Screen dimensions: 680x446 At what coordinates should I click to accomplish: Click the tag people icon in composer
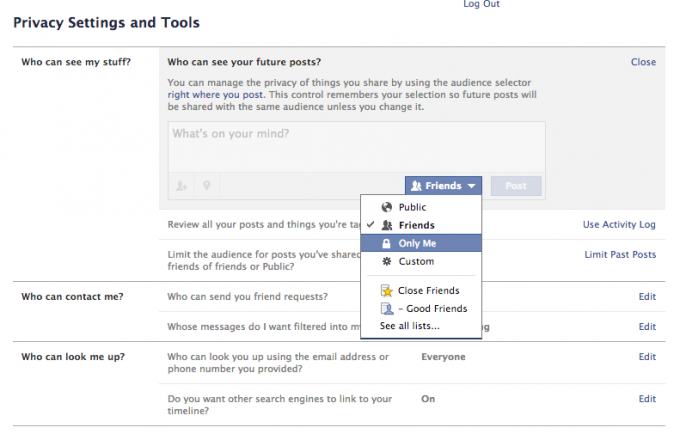181,186
